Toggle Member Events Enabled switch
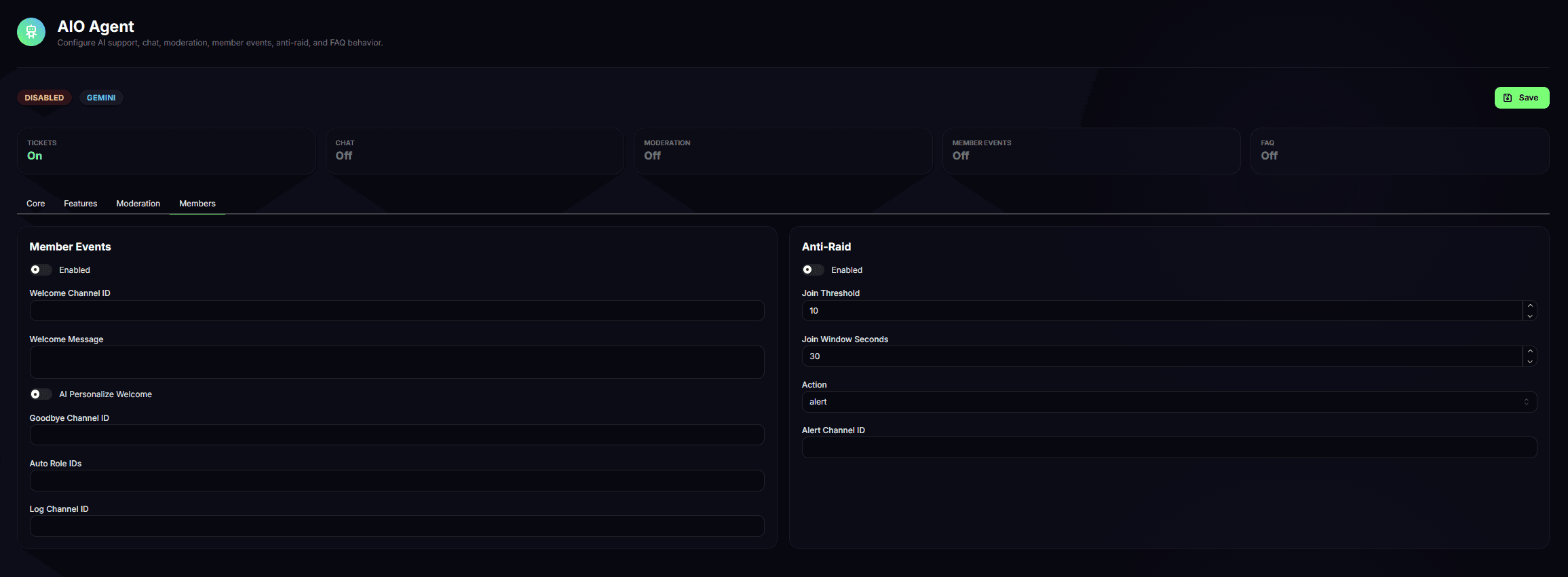The image size is (1568, 577). click(41, 270)
